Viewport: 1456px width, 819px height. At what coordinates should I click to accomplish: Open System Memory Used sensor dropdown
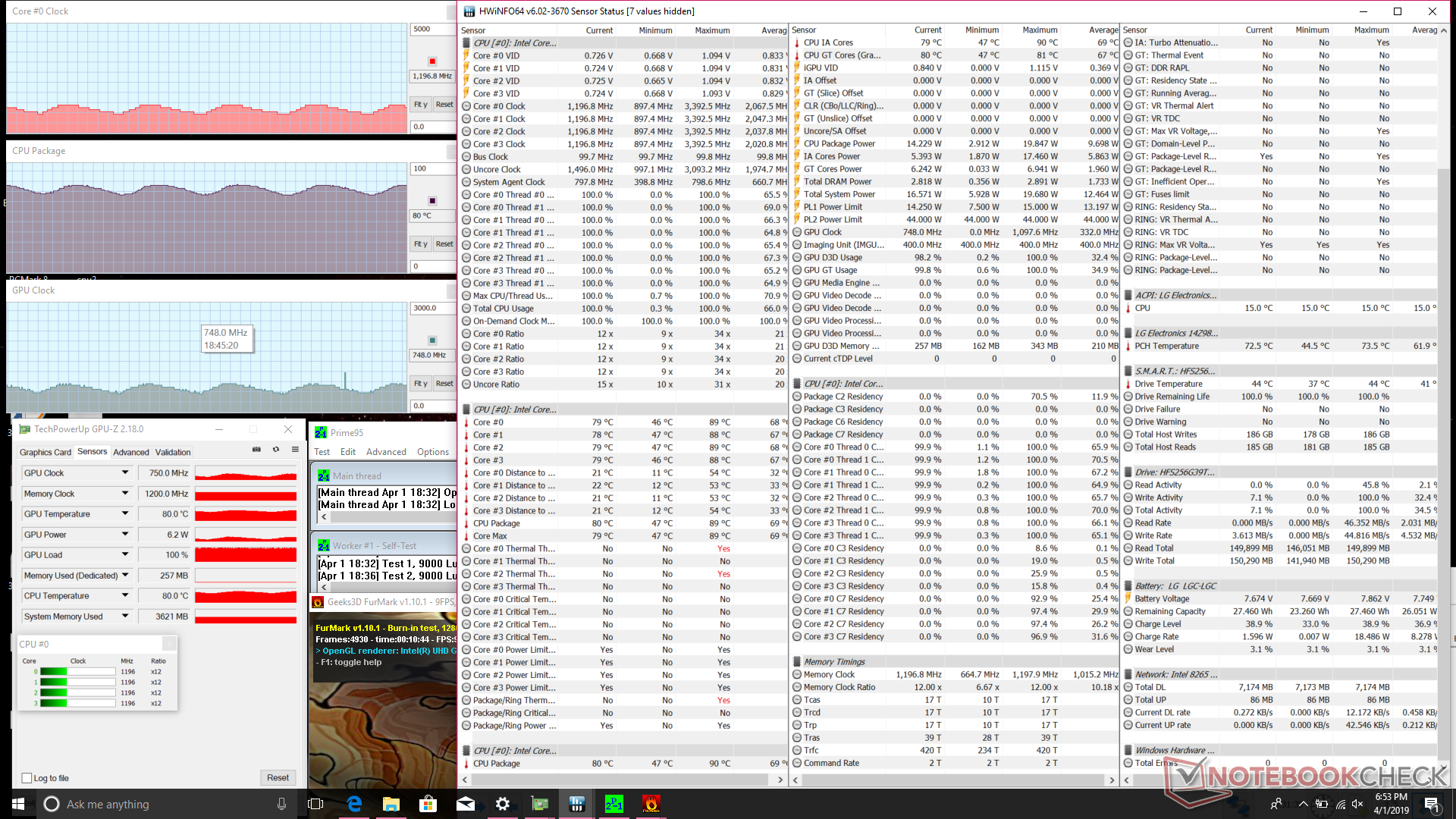pyautogui.click(x=125, y=617)
